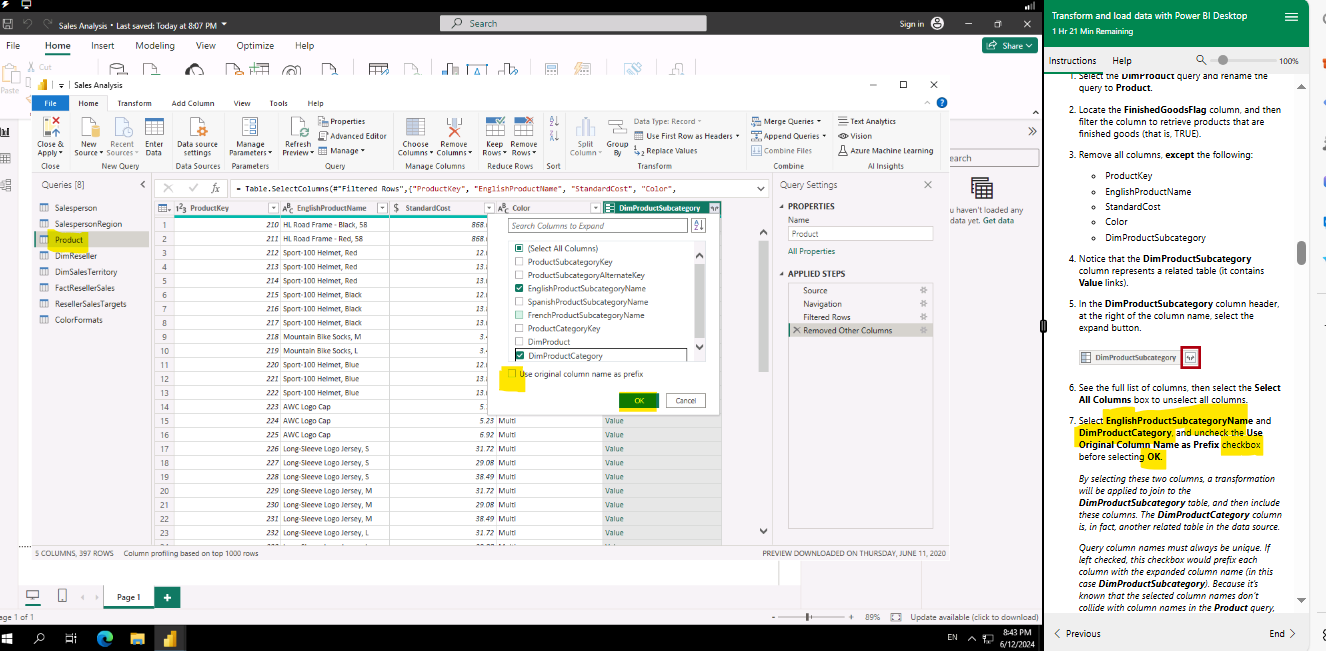Check the ProductSubcategoryKey box

pos(519,262)
